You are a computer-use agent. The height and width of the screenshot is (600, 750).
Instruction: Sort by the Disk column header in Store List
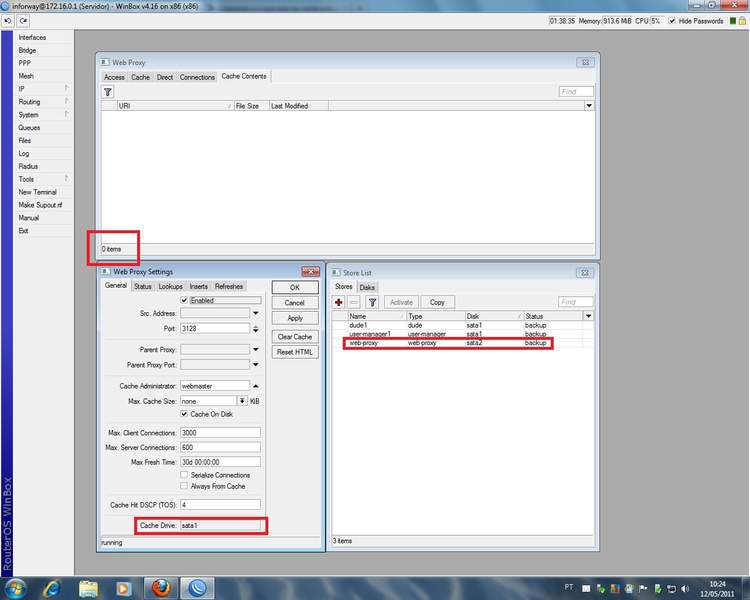(494, 316)
